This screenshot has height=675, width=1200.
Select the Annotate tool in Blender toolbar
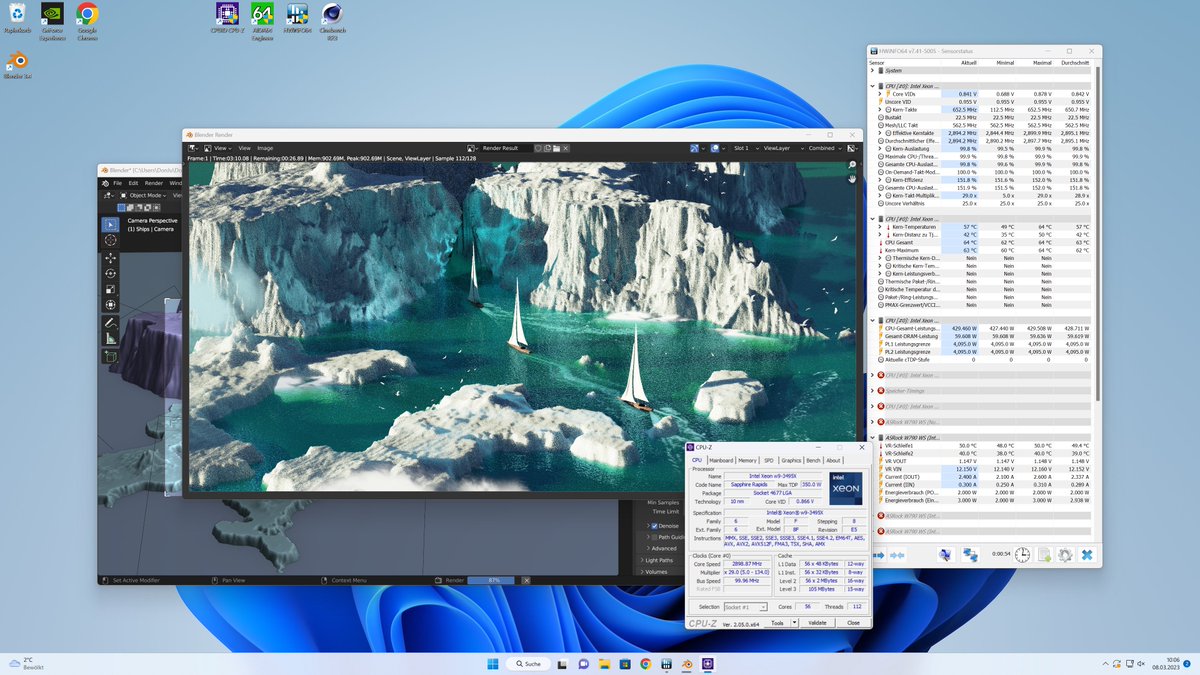110,323
